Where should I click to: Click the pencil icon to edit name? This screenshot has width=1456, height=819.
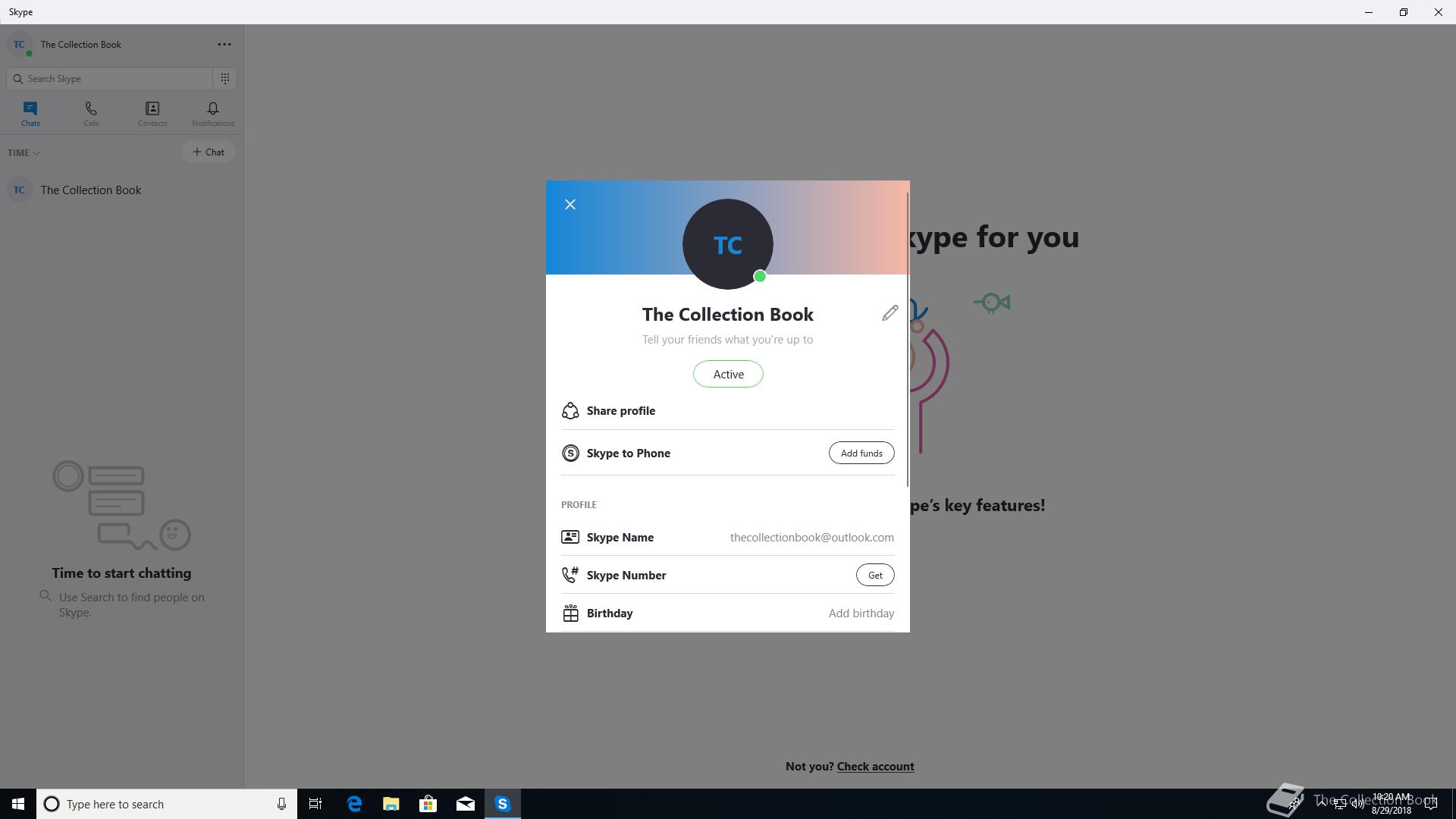click(x=890, y=313)
